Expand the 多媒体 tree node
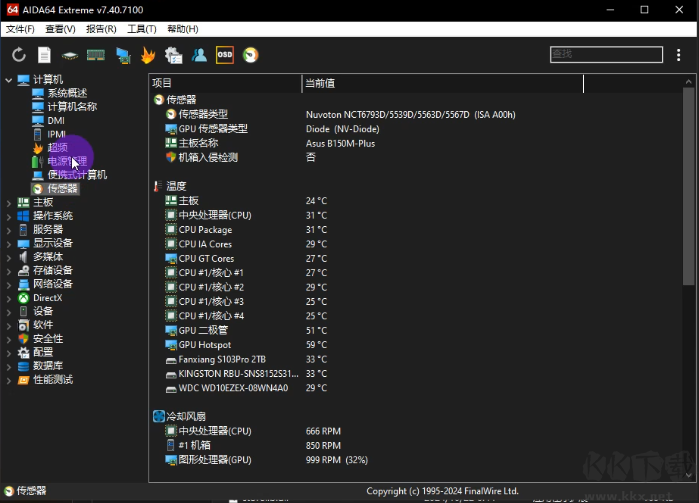 point(8,258)
